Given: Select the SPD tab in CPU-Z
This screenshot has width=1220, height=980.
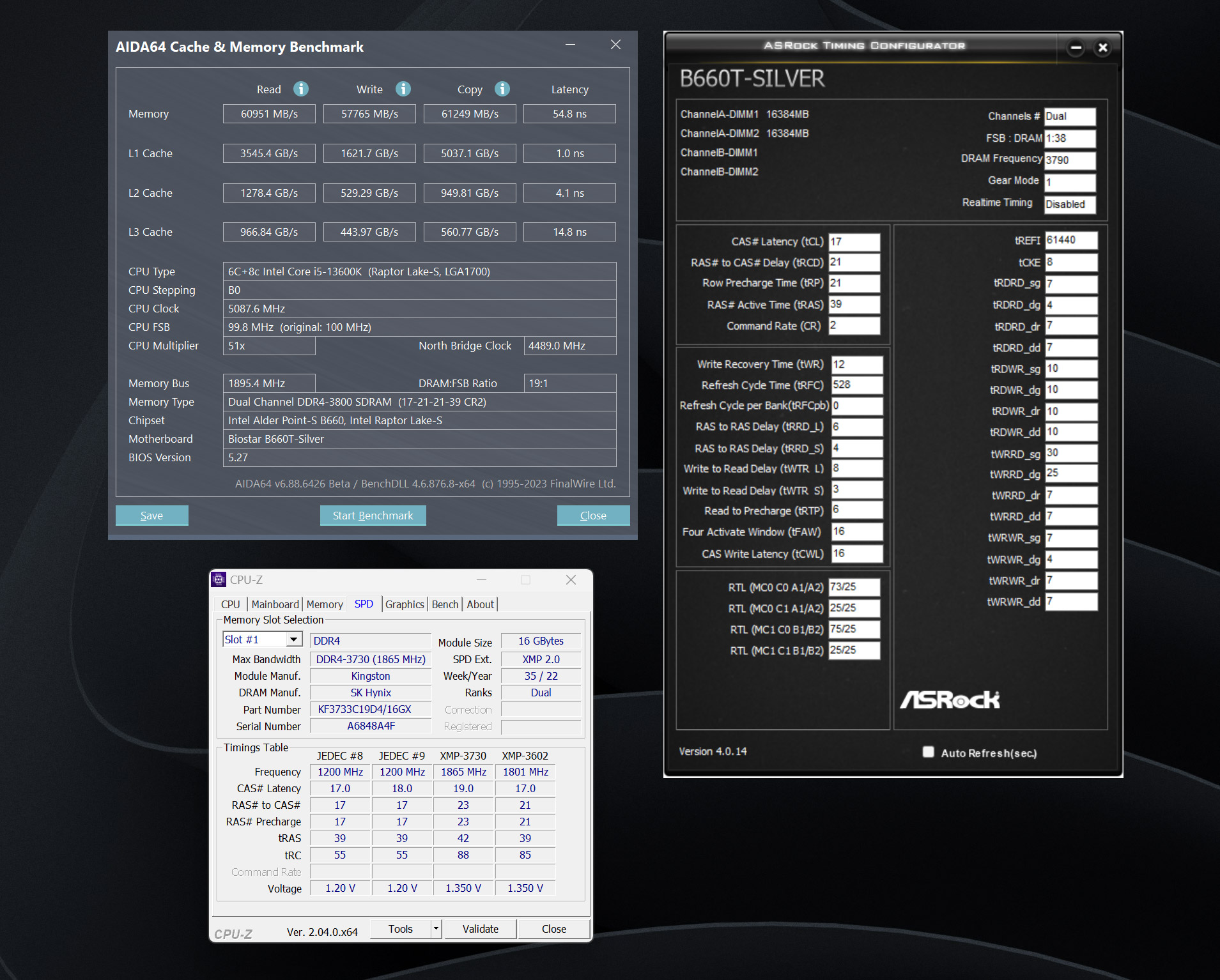Looking at the screenshot, I should [364, 604].
